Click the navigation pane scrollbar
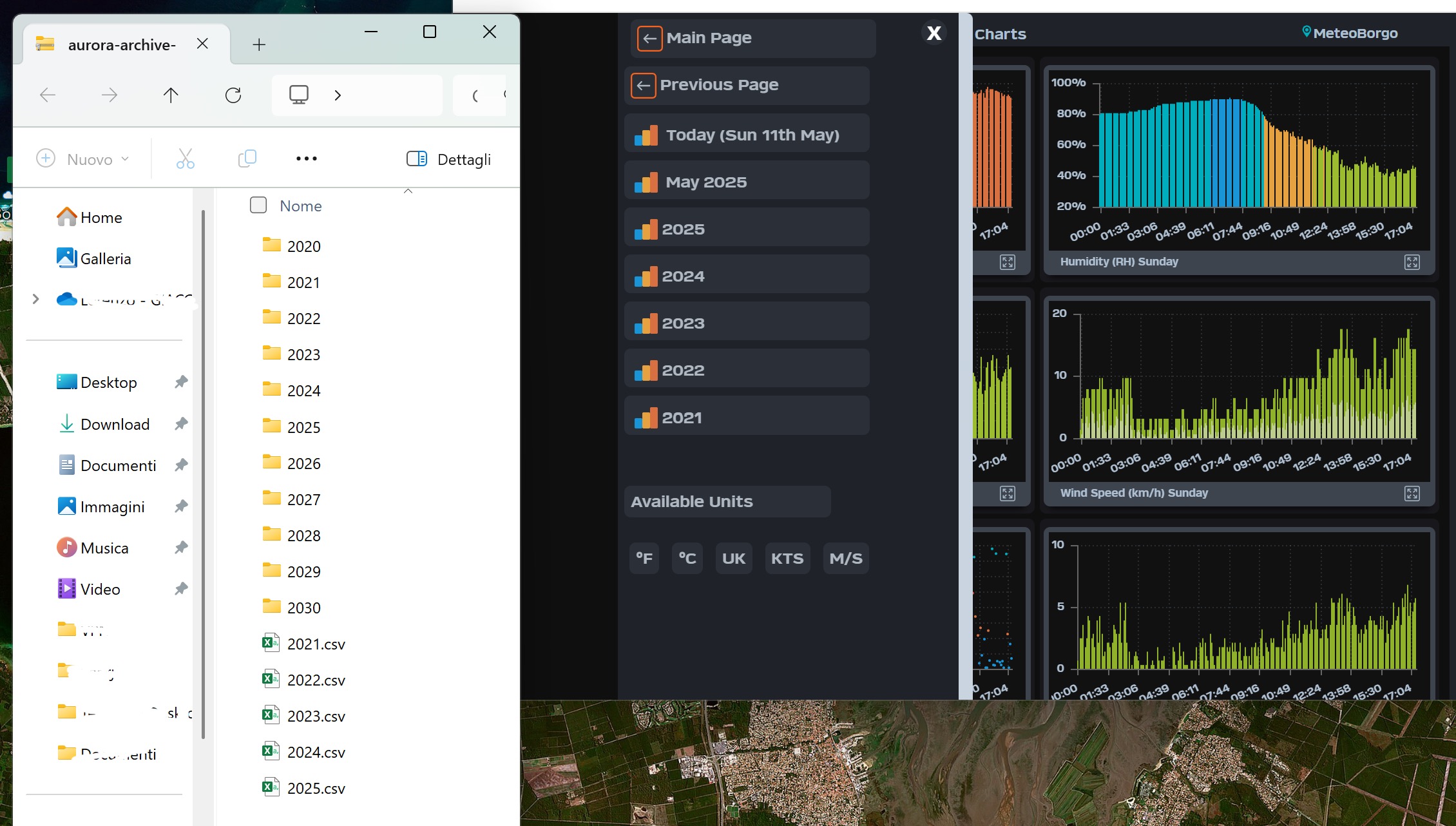This screenshot has width=1456, height=826. click(x=204, y=474)
